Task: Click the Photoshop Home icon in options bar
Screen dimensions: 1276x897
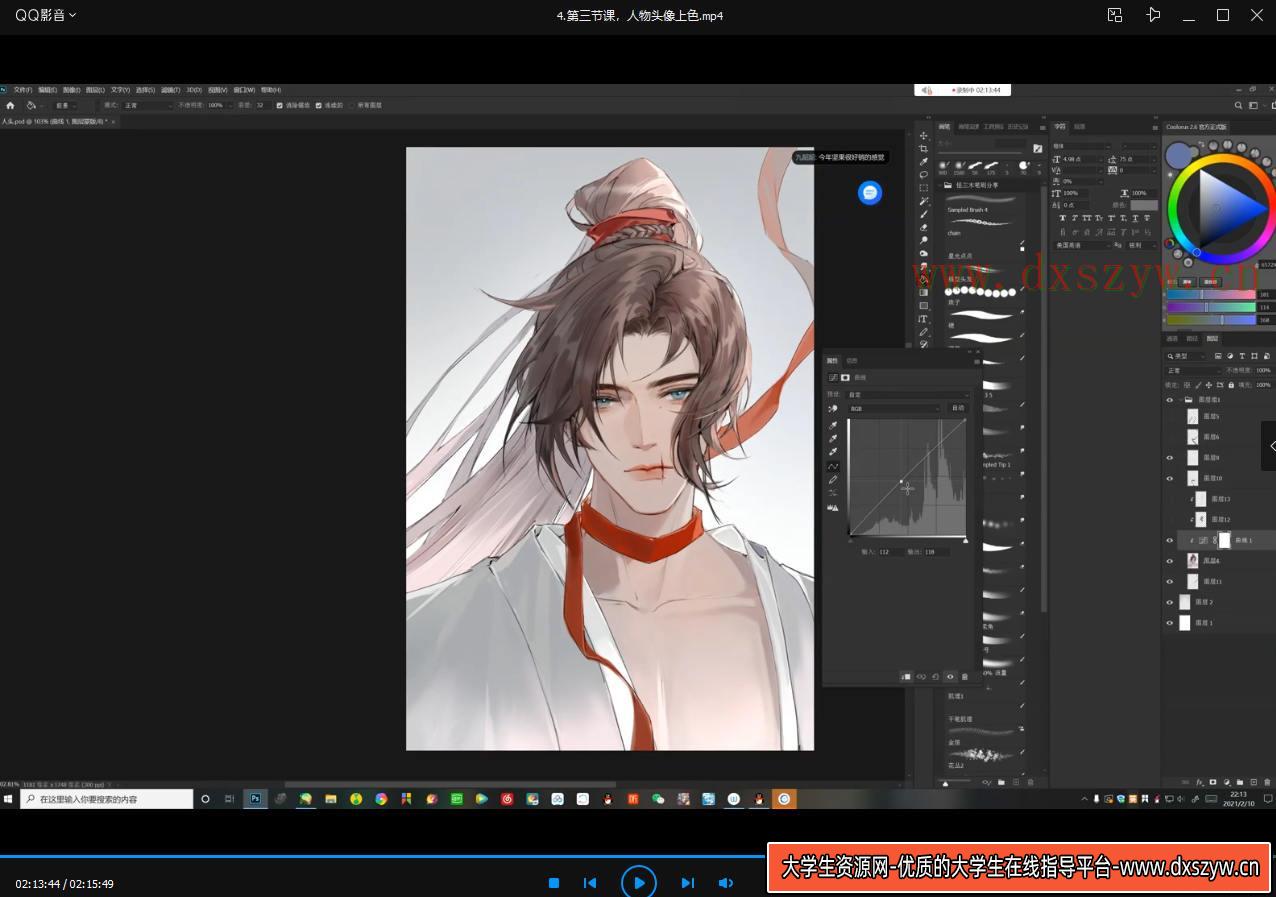Action: [x=11, y=105]
